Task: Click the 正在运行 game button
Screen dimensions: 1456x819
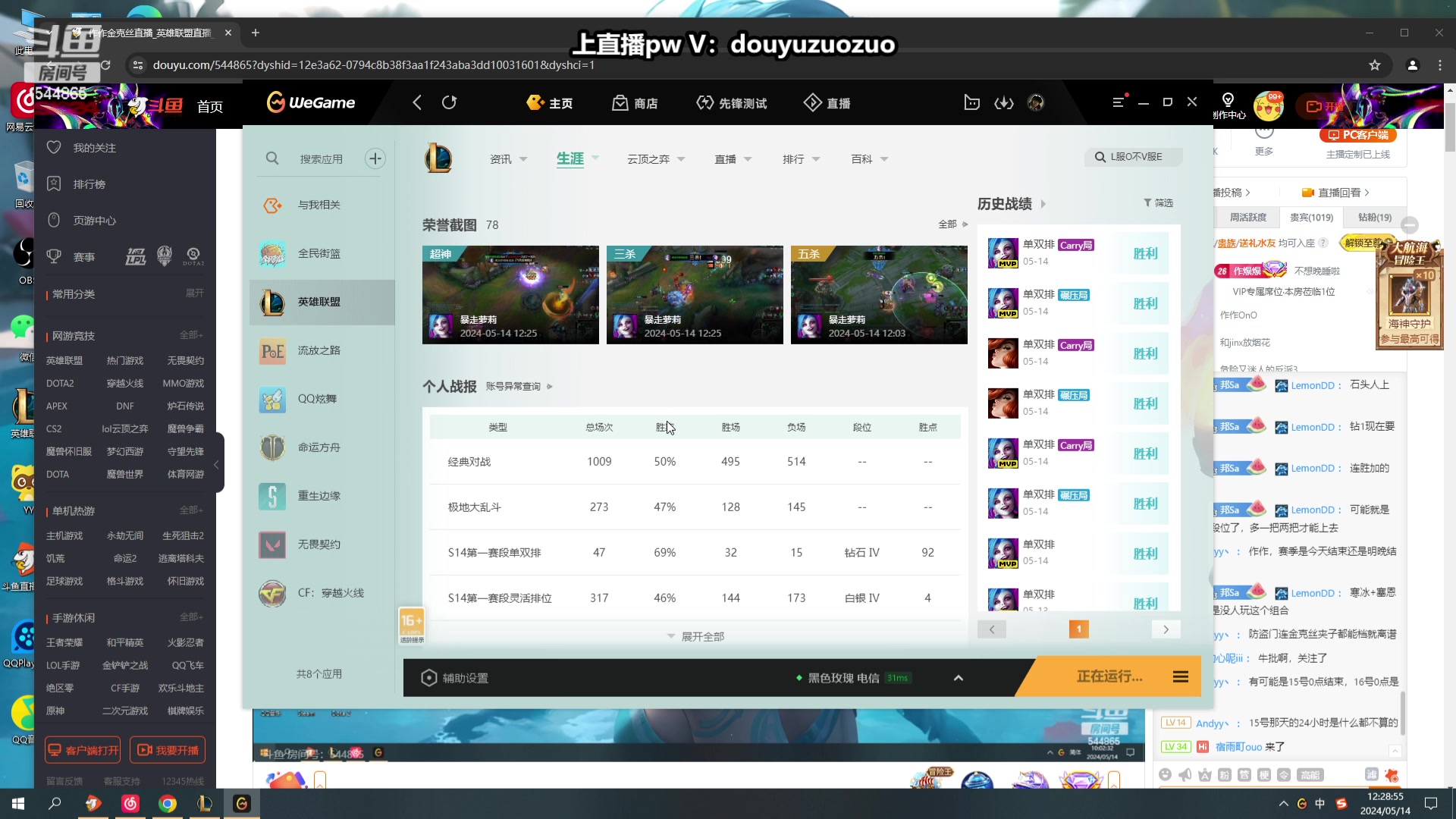Action: coord(1109,676)
